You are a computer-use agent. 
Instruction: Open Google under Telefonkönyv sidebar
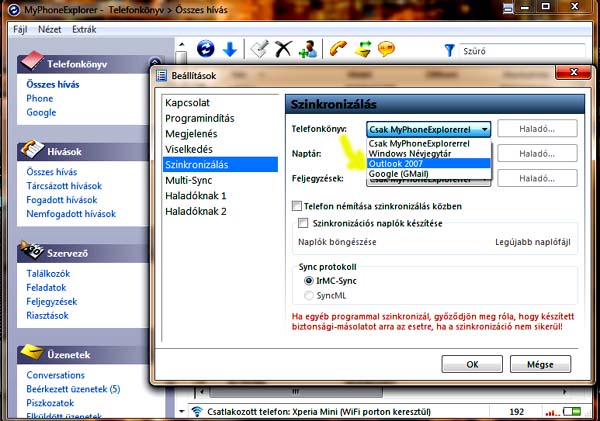click(x=41, y=113)
